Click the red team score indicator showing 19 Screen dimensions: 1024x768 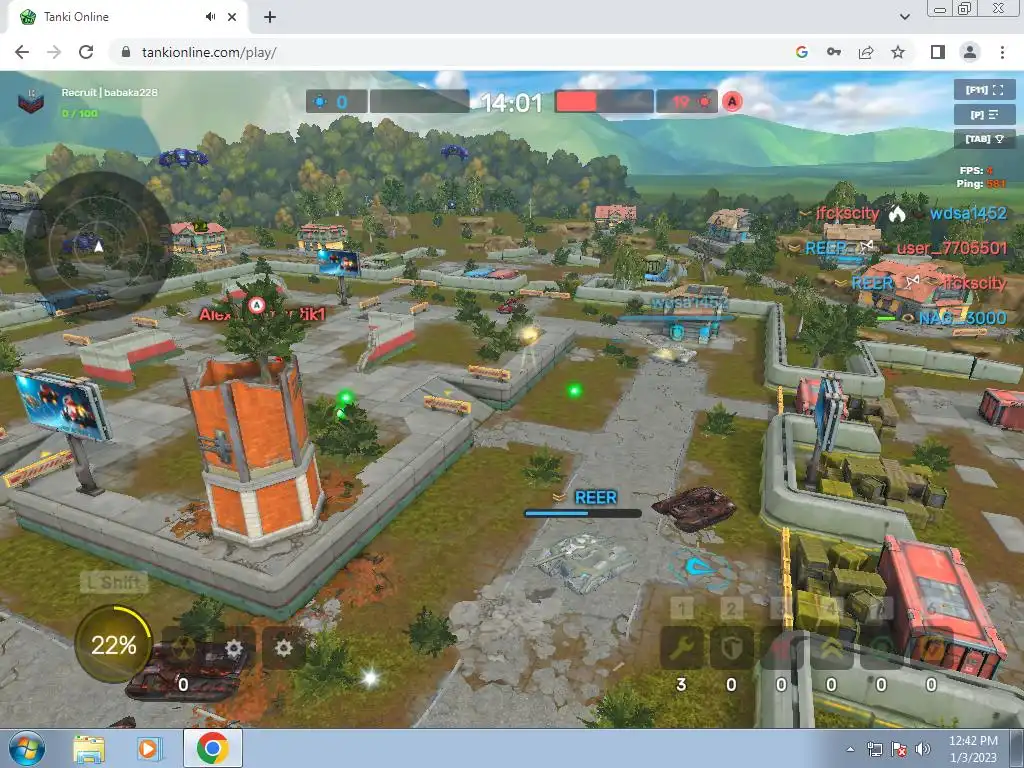687,102
